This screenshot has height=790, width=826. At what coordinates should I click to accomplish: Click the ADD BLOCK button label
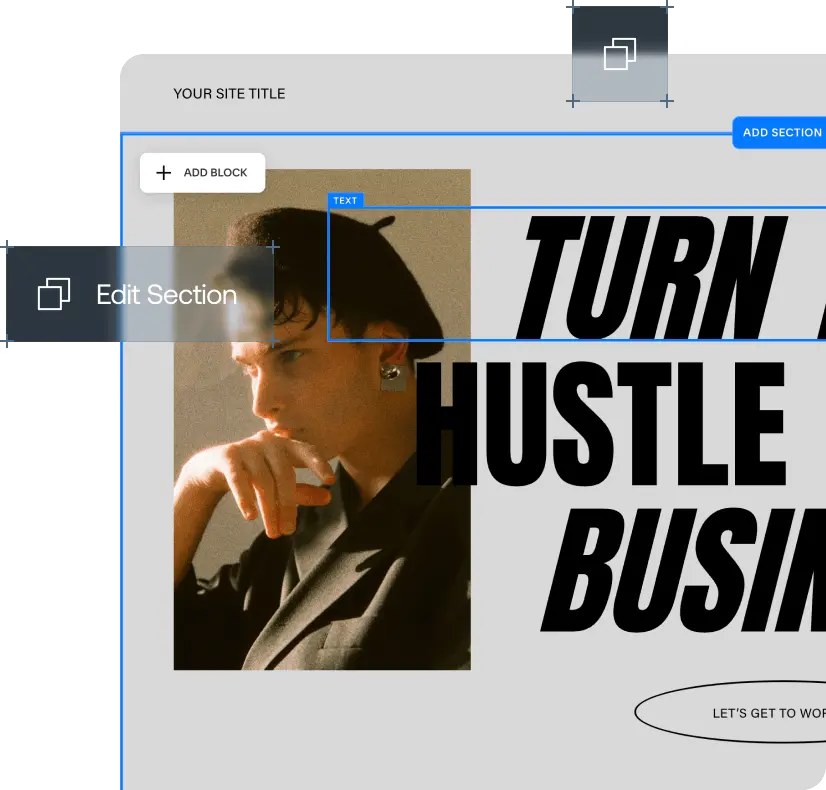coord(215,173)
